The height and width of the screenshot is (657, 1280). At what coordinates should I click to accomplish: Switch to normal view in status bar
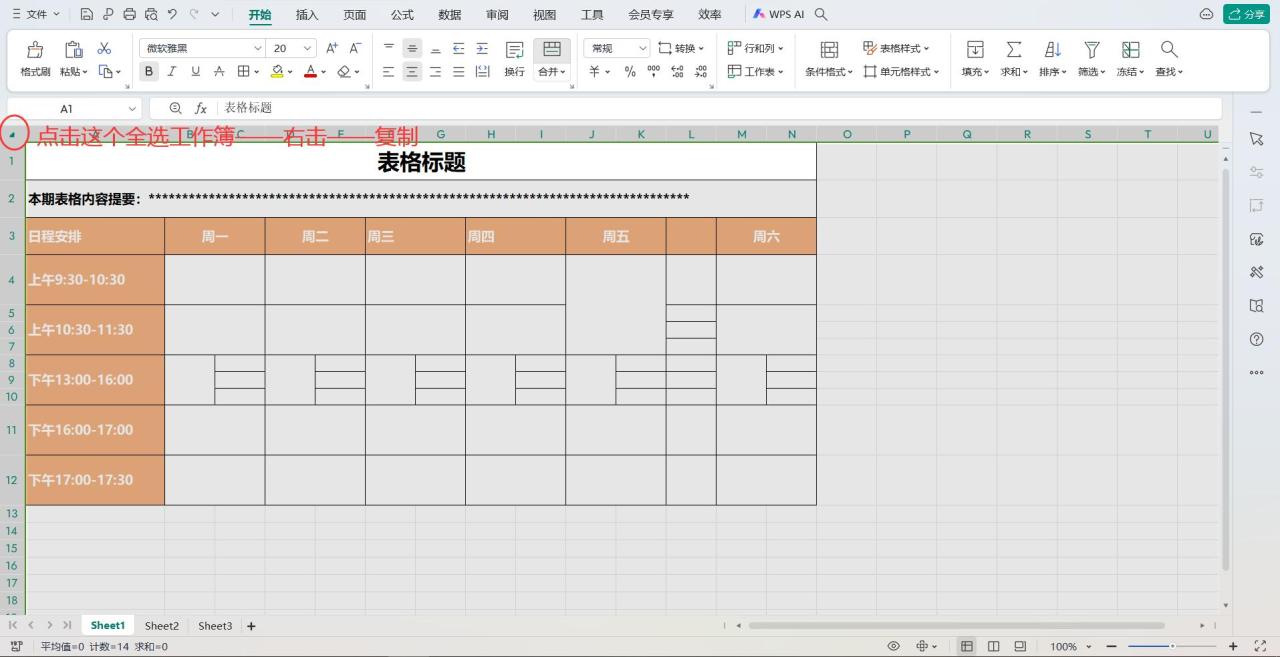(967, 646)
